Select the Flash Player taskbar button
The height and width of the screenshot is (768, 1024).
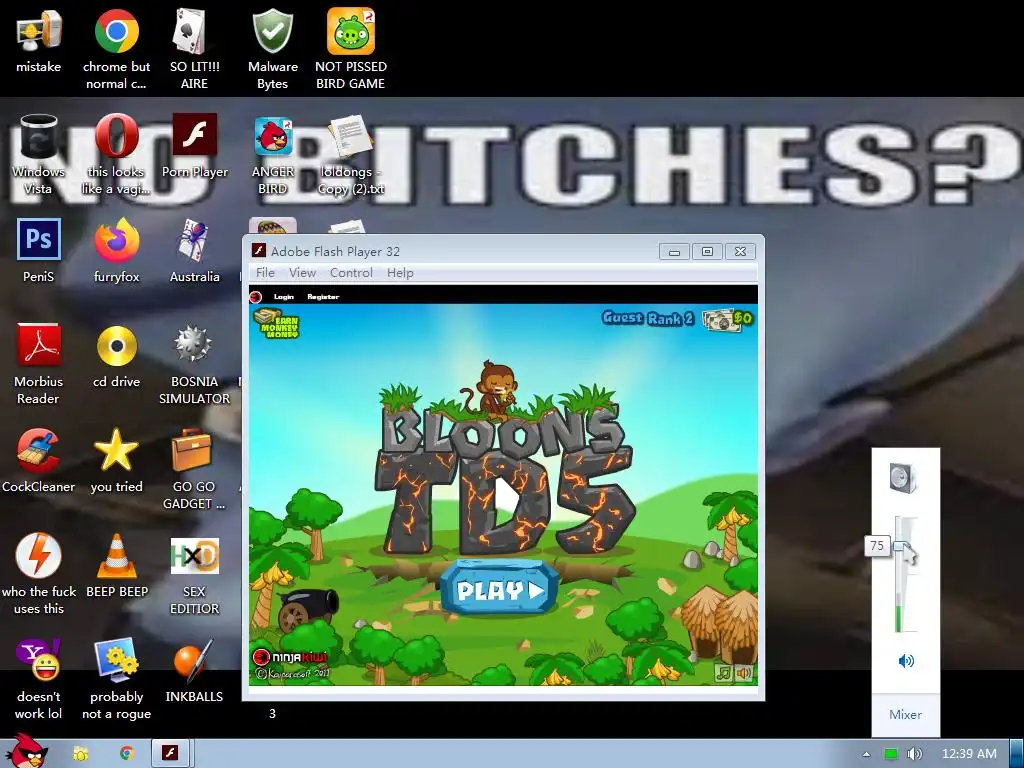170,754
